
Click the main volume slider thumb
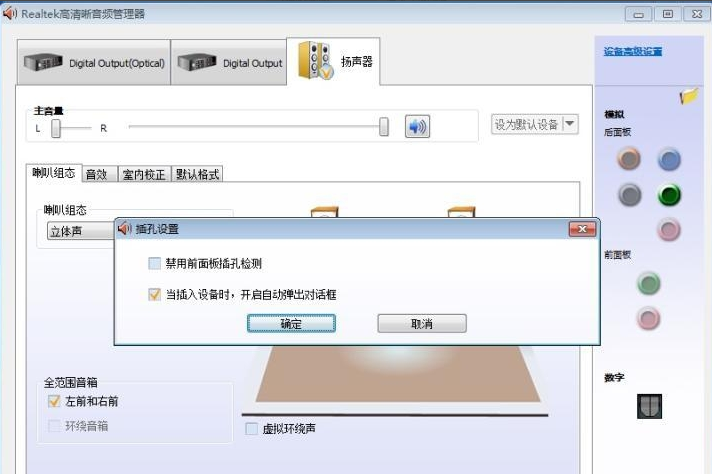pos(384,127)
